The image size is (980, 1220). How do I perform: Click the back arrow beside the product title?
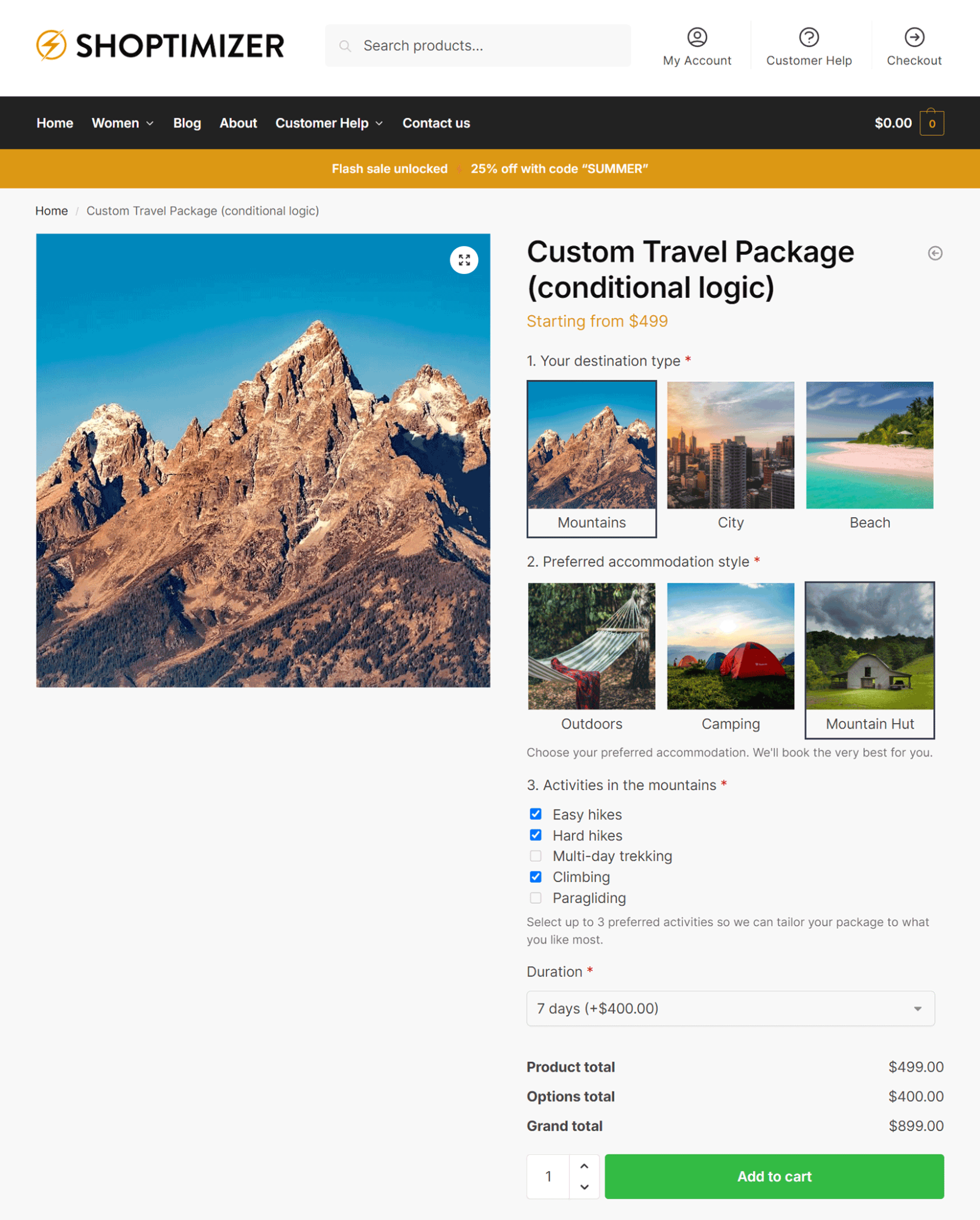935,253
